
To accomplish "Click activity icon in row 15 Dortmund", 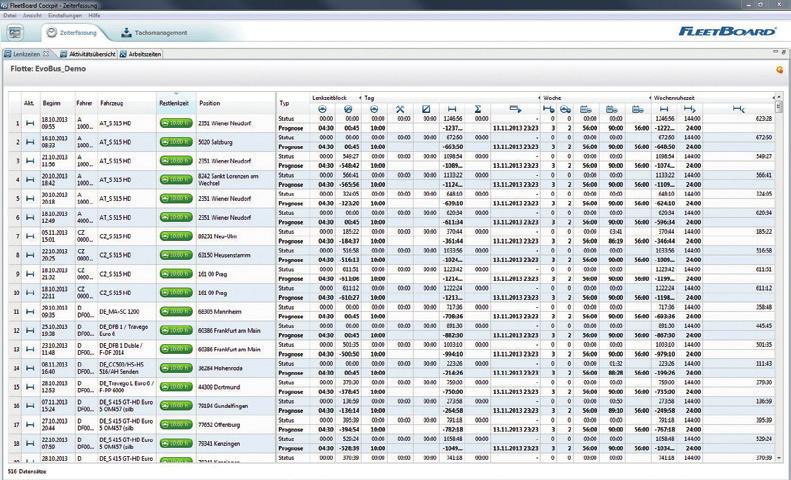I will pyautogui.click(x=30, y=387).
